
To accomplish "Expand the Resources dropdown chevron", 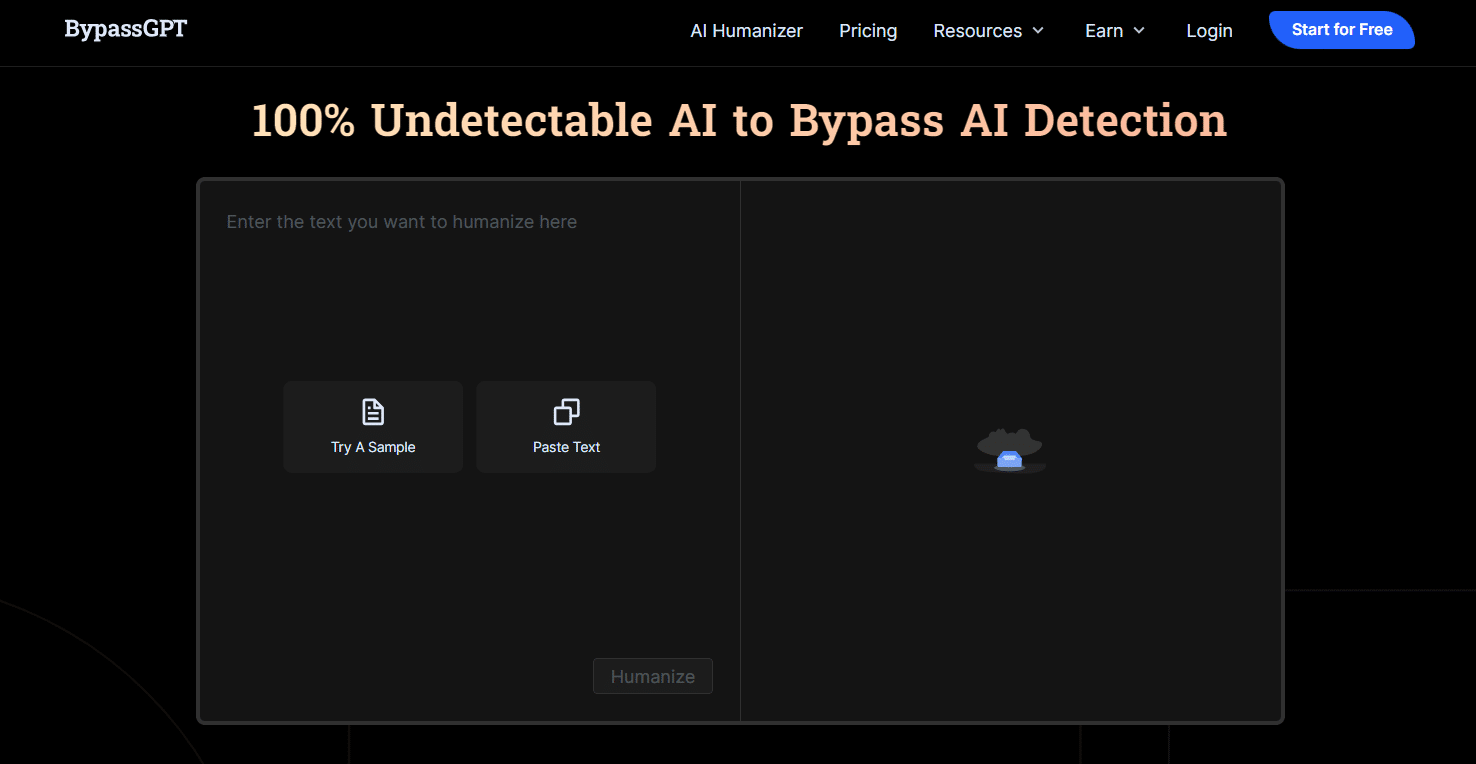I will (x=1038, y=31).
